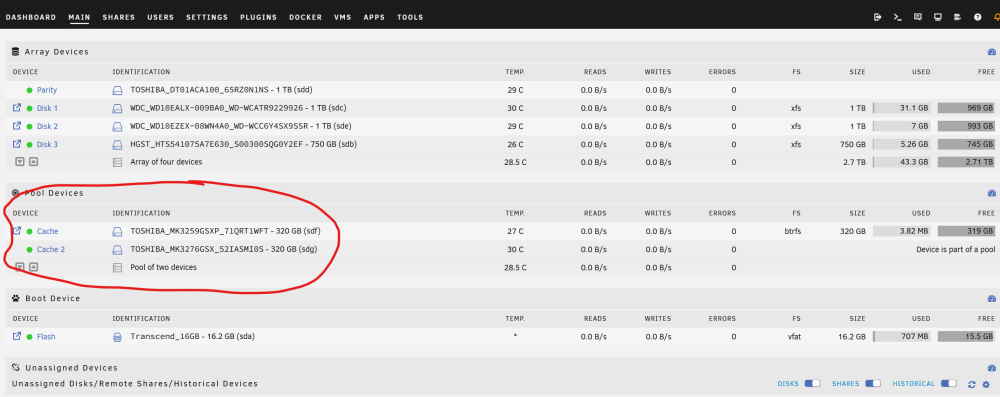Go to the SHARES tab
Image resolution: width=1000 pixels, height=397 pixels.
pyautogui.click(x=119, y=17)
